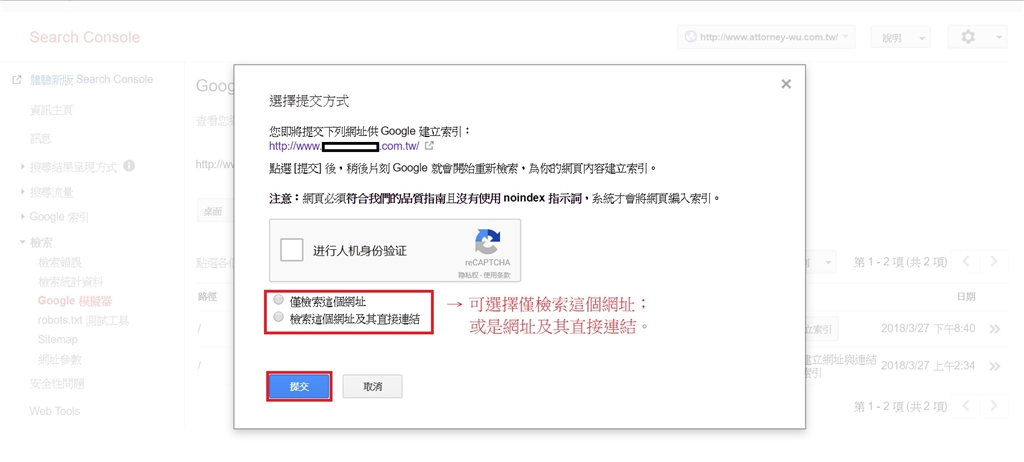Open 安全性問題 in the sidebar
The height and width of the screenshot is (462, 1024).
[x=57, y=384]
